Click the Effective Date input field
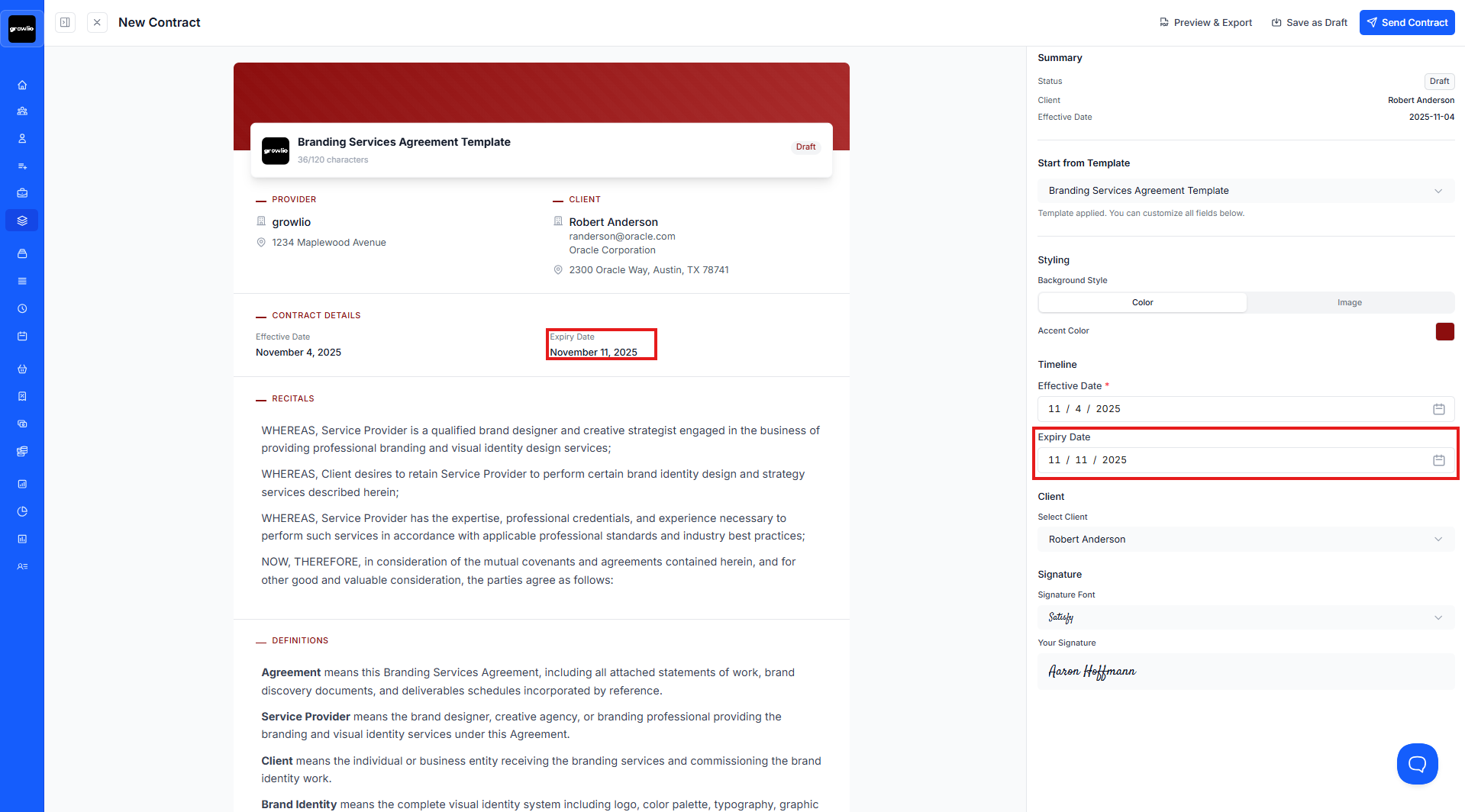Screen dimensions: 1465x812 coord(1246,409)
